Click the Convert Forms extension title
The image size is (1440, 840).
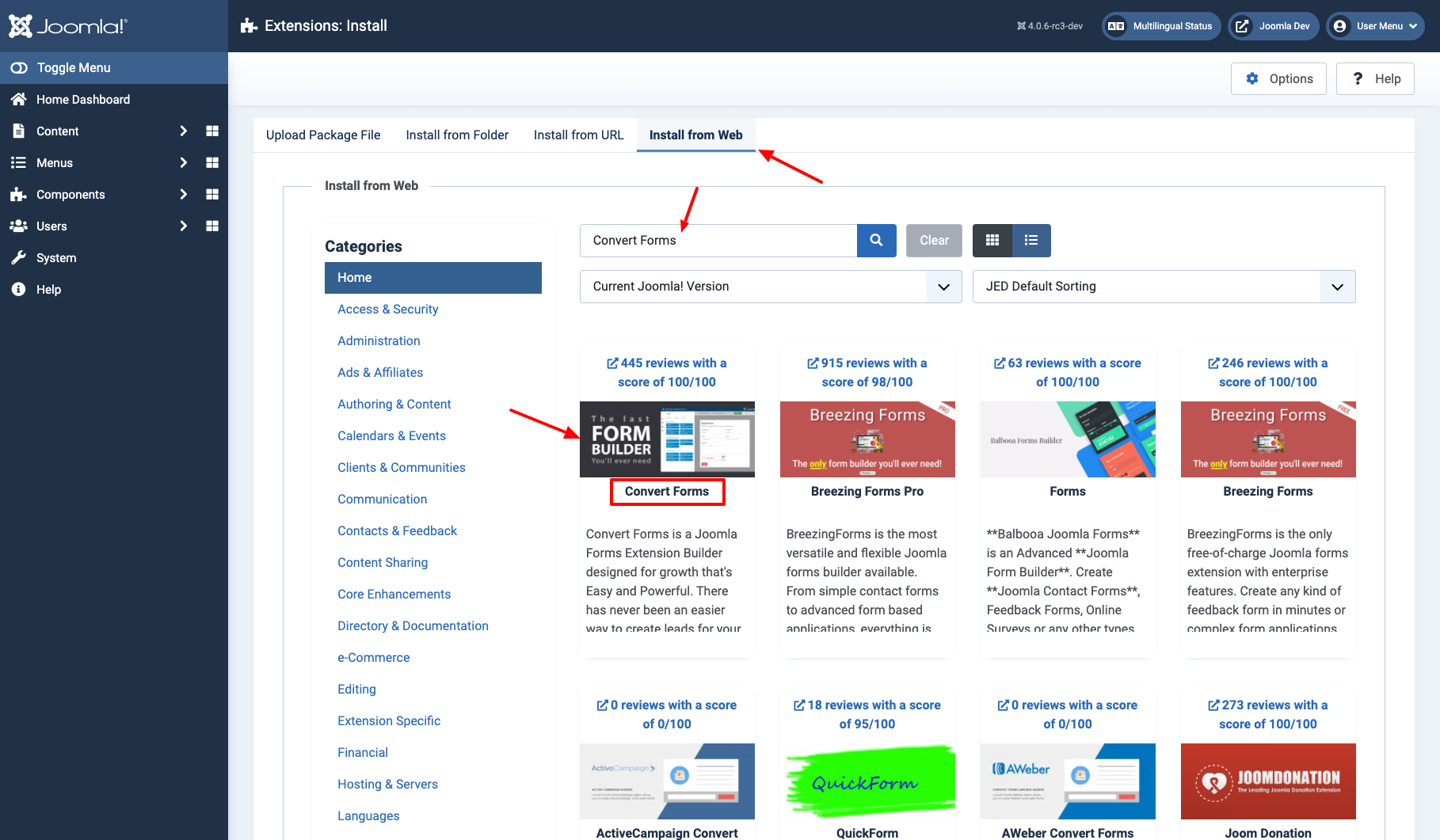pos(667,492)
